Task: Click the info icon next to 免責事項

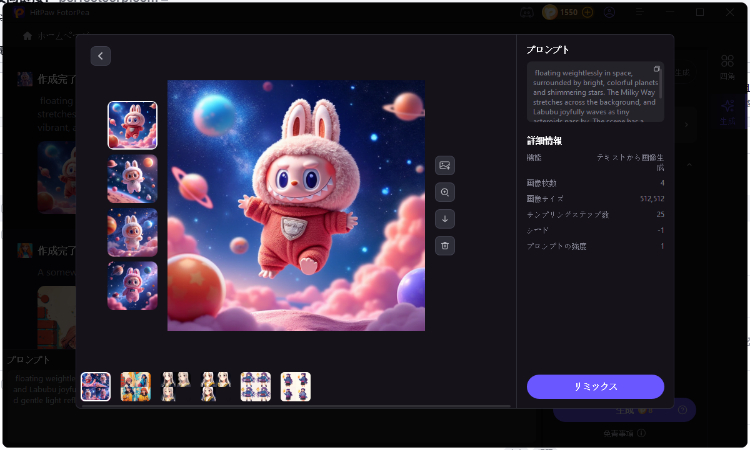Action: coord(641,433)
